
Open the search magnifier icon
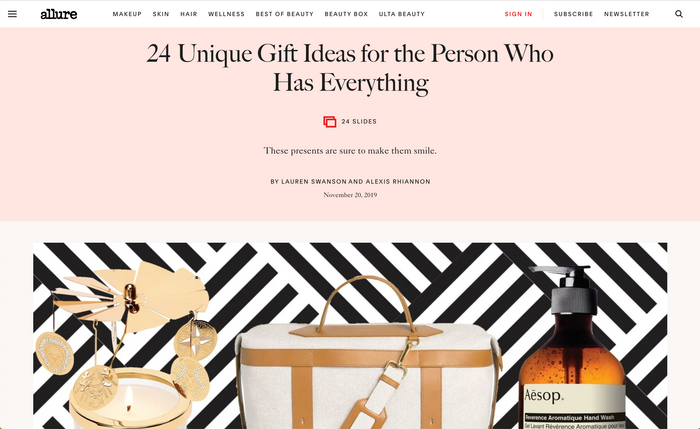679,14
